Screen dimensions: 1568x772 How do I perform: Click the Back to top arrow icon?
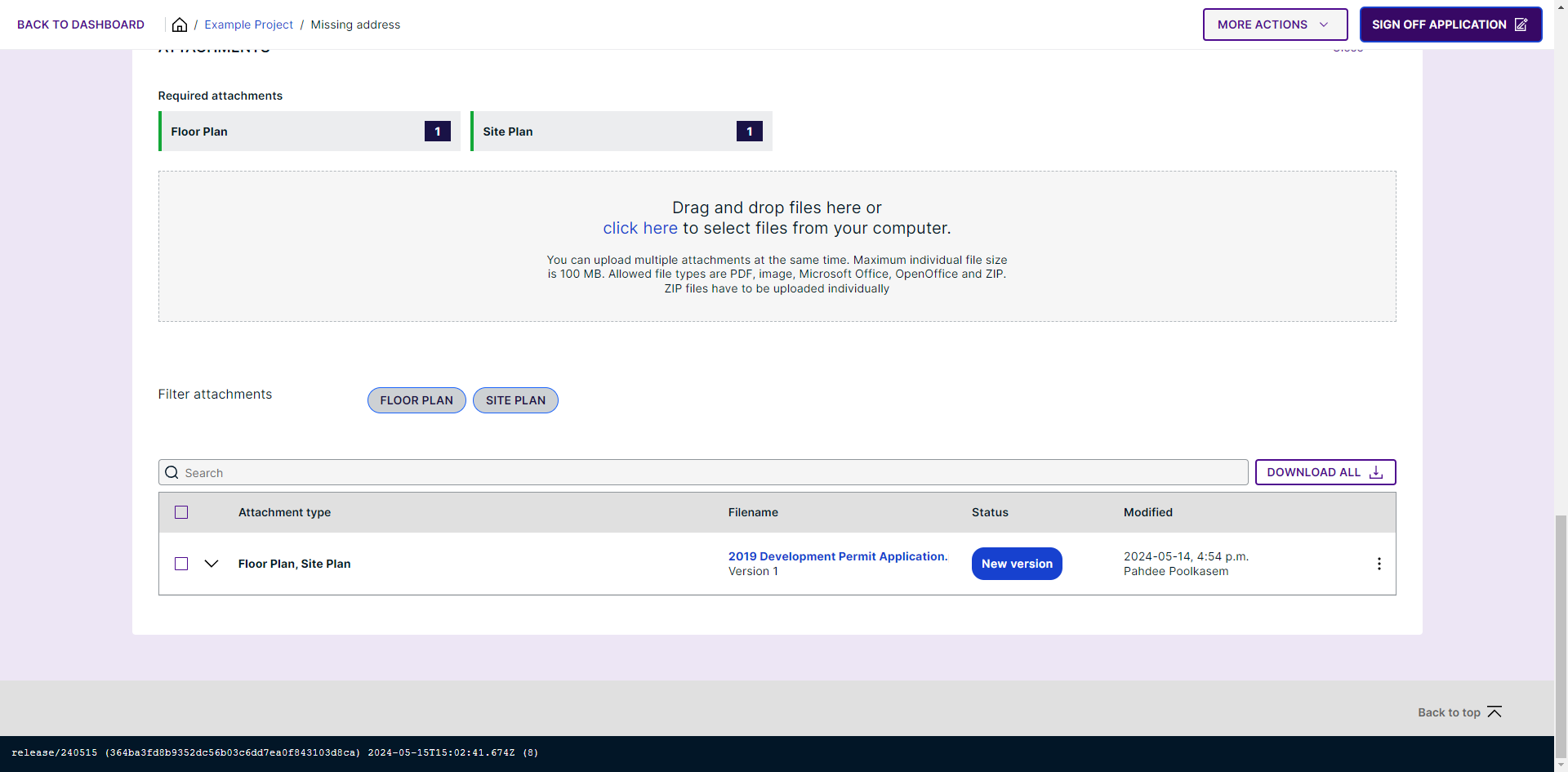pyautogui.click(x=1494, y=712)
